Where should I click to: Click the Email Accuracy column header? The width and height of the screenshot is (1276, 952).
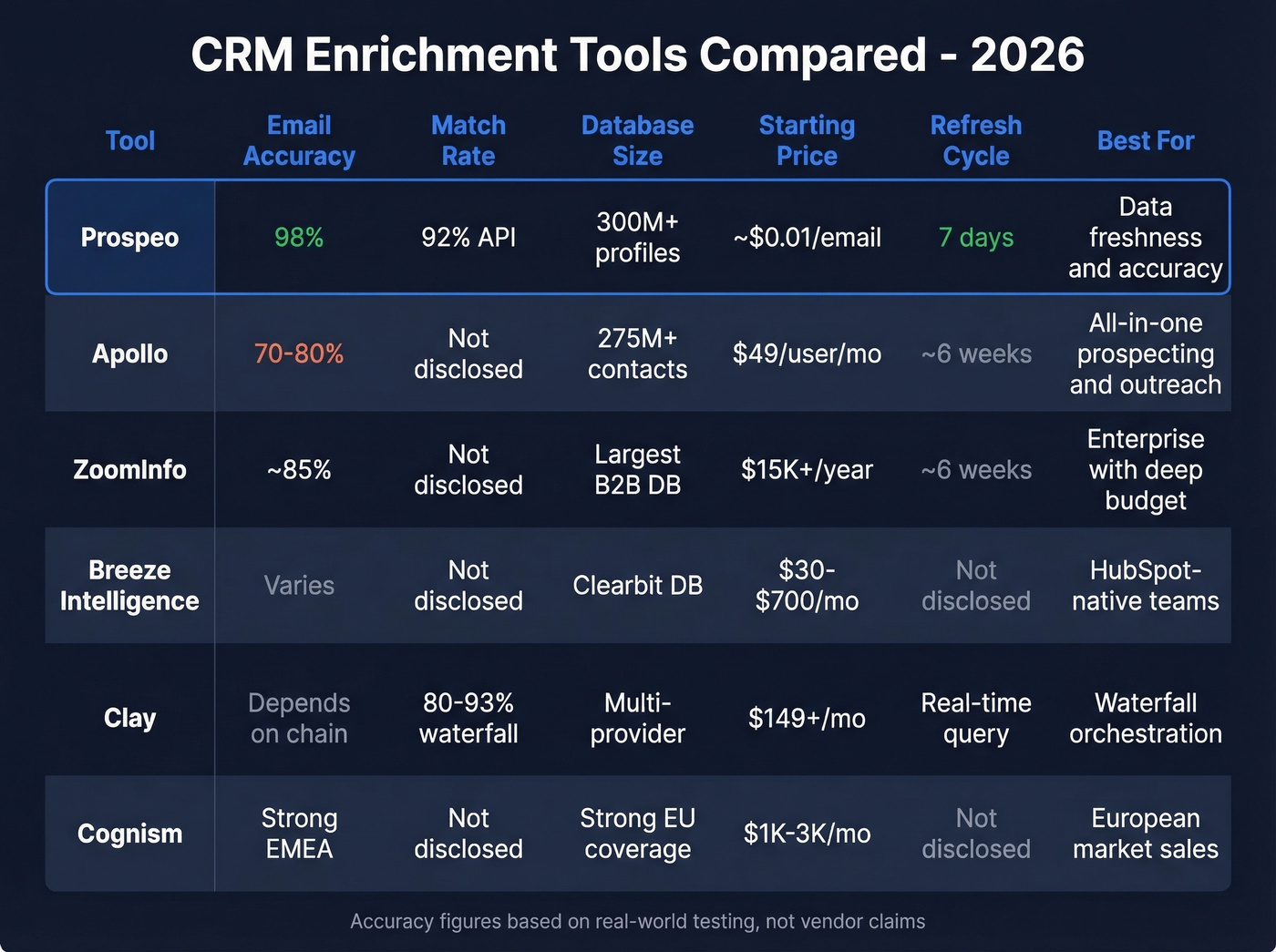click(x=299, y=140)
